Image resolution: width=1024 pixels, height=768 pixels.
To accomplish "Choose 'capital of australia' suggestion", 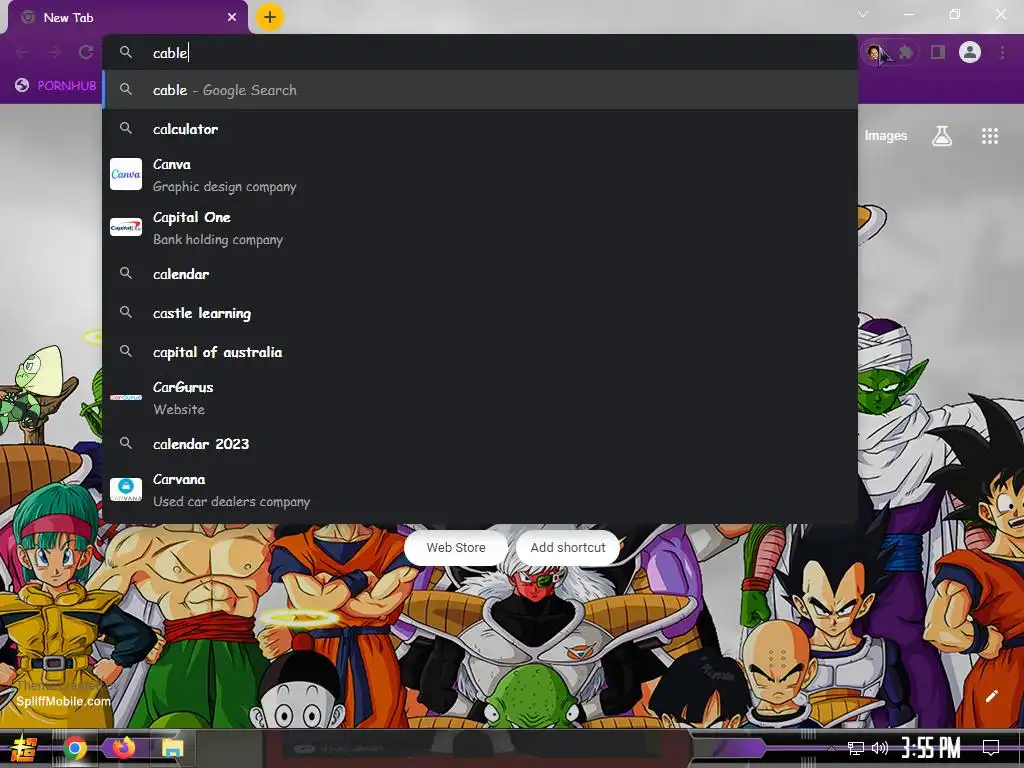I will [480, 352].
